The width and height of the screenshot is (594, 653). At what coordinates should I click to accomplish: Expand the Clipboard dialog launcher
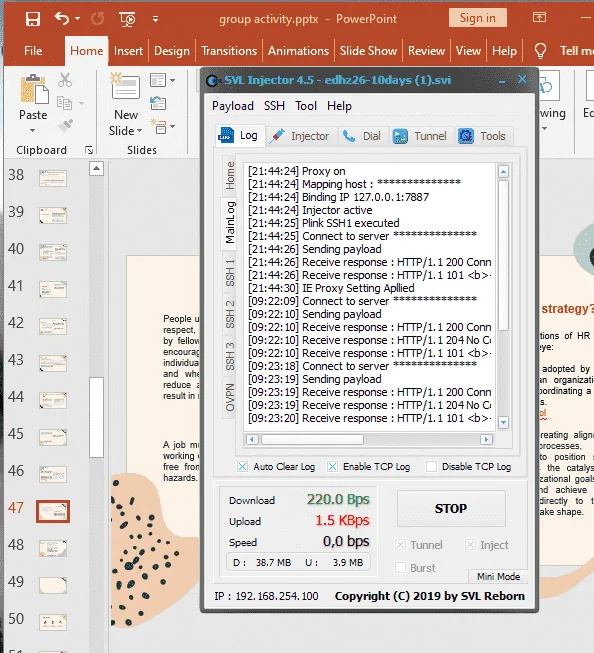coord(89,150)
